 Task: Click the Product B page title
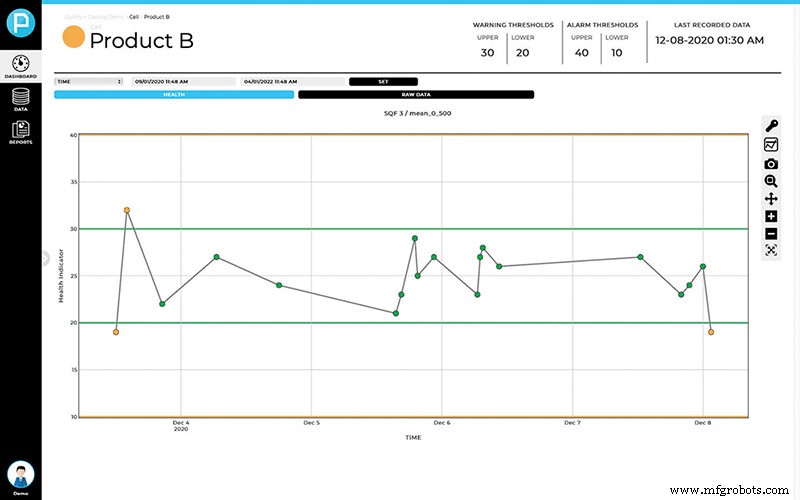(x=141, y=40)
